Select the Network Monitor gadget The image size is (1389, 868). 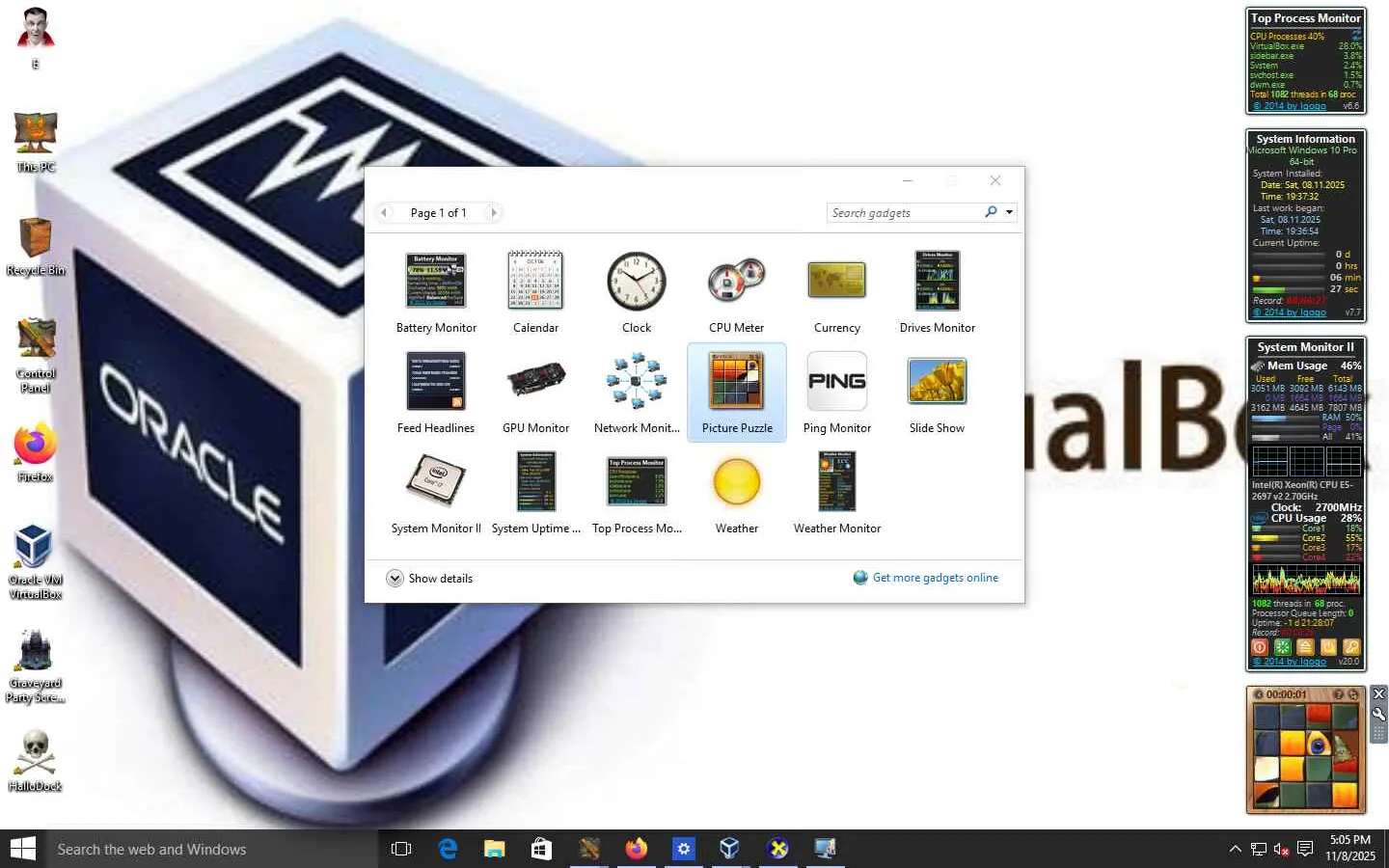click(637, 393)
